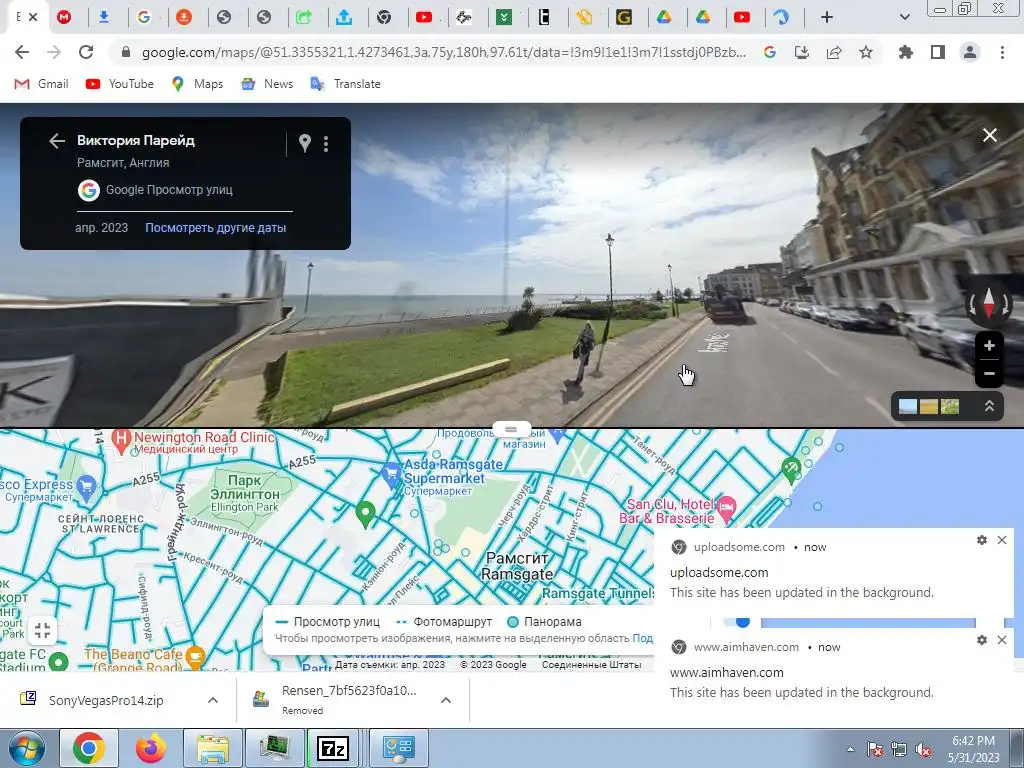Click the Парк Эллингтон label on map
Viewport: 1024px width, 768px height.
(245, 487)
